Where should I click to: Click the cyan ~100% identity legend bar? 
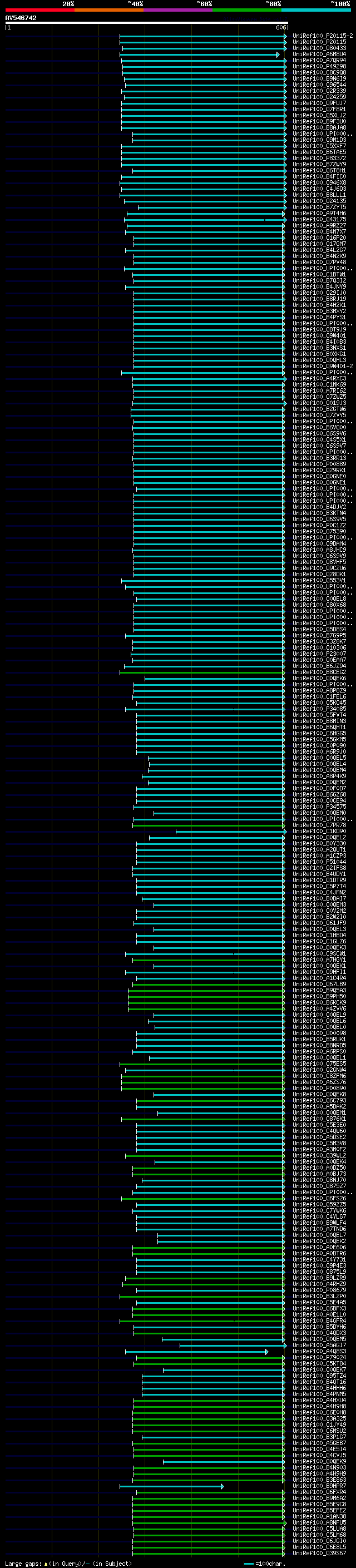tap(317, 11)
